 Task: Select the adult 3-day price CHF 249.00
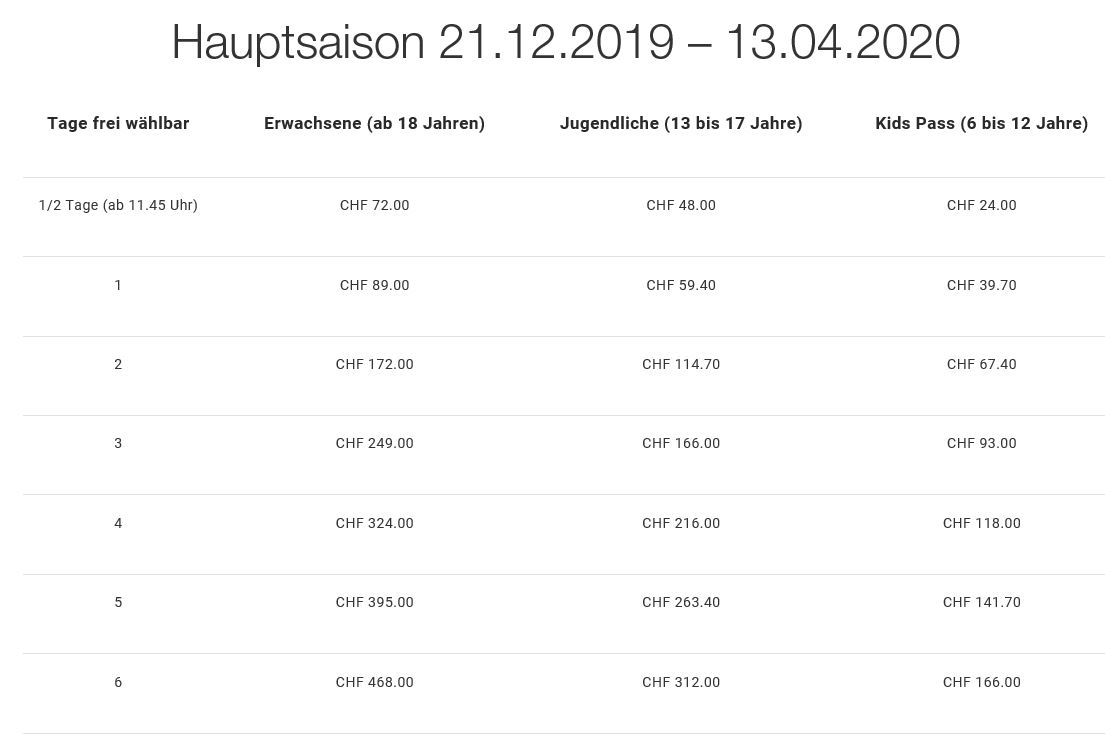click(374, 443)
